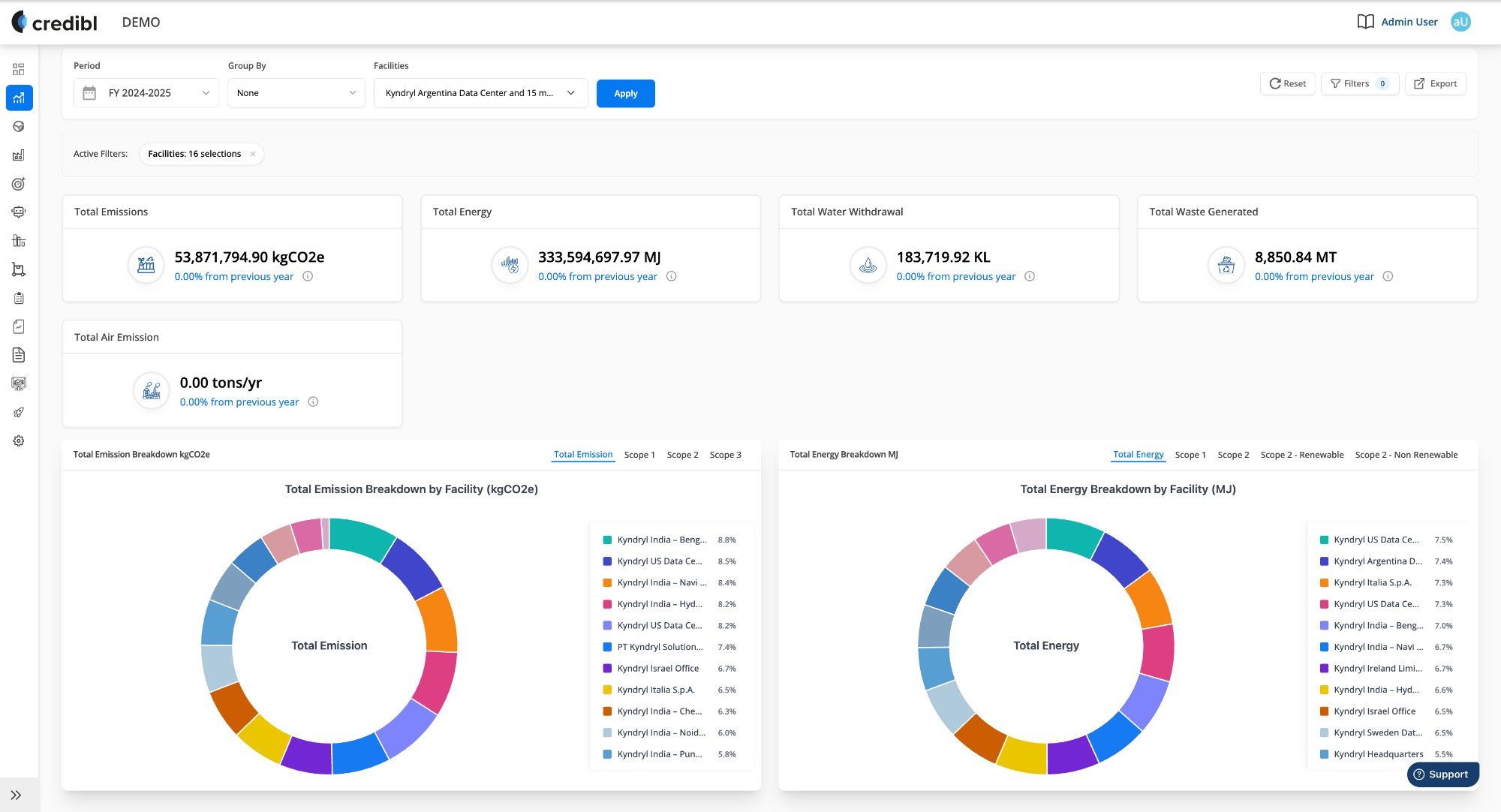1501x812 pixels.
Task: Switch to energy Scope 2 tab
Action: [1233, 455]
